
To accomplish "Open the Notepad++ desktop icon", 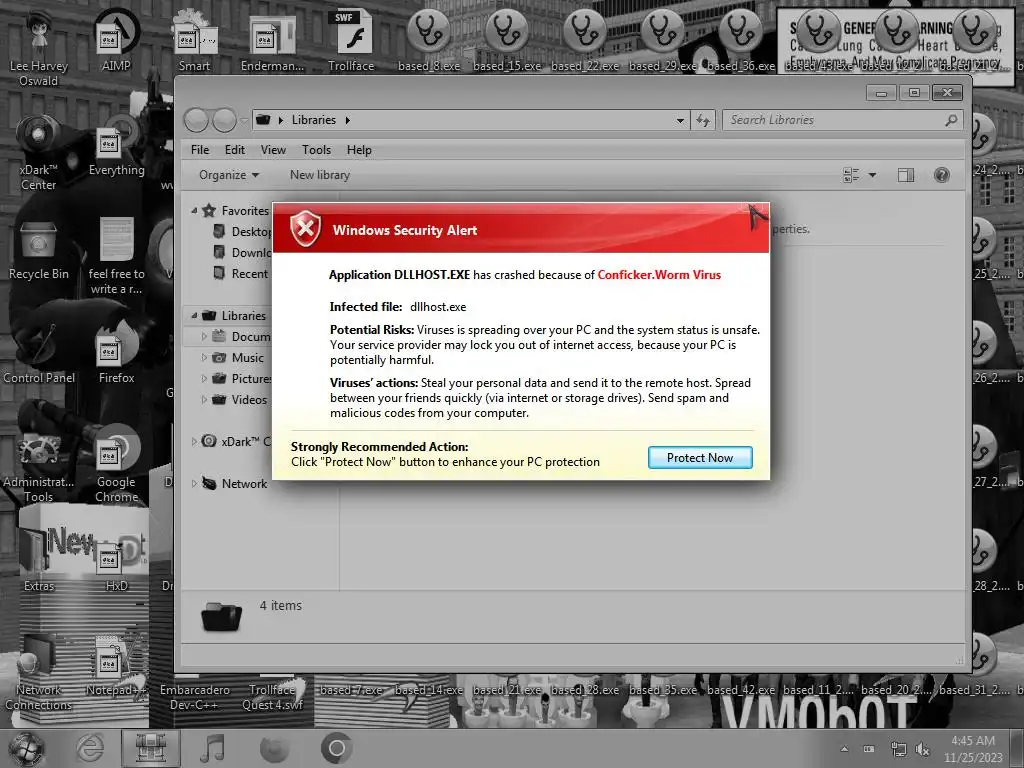I will click(x=116, y=666).
